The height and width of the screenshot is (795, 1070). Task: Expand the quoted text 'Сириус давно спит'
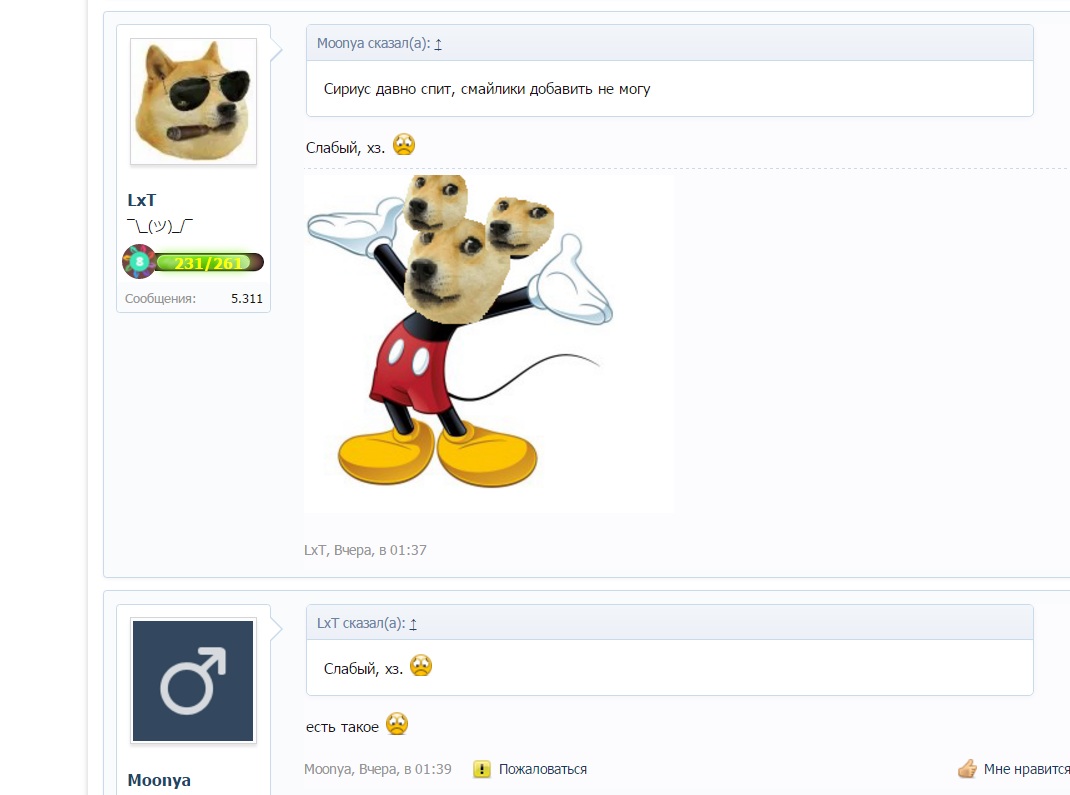click(487, 89)
